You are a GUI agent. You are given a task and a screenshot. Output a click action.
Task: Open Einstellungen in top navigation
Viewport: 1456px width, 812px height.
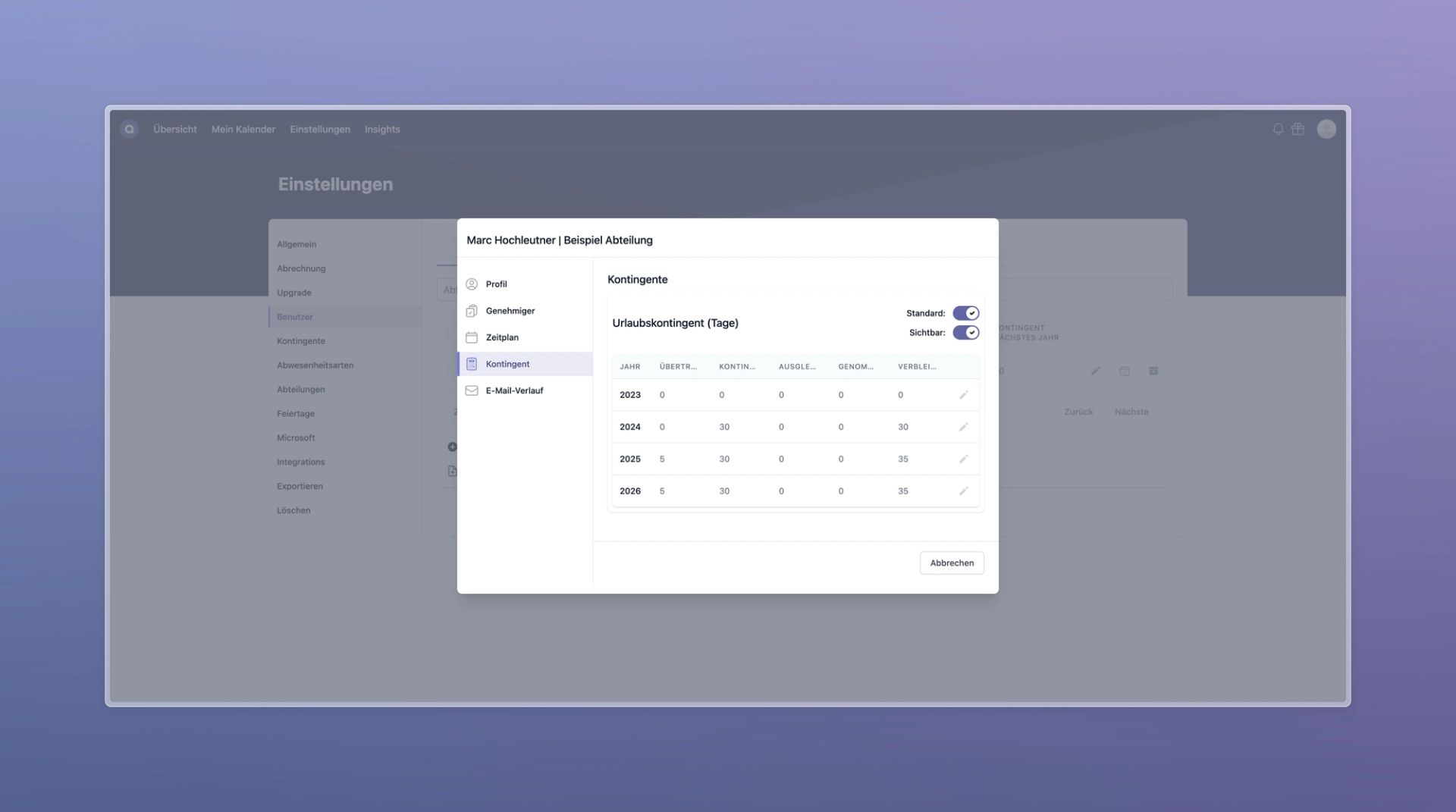click(x=320, y=130)
